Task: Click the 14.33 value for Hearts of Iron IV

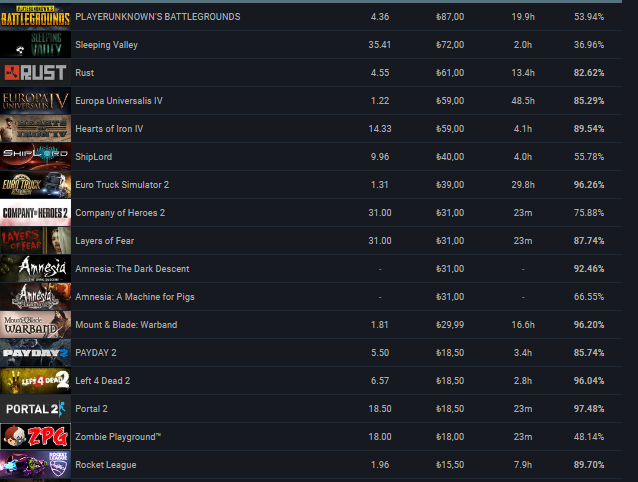Action: point(380,129)
